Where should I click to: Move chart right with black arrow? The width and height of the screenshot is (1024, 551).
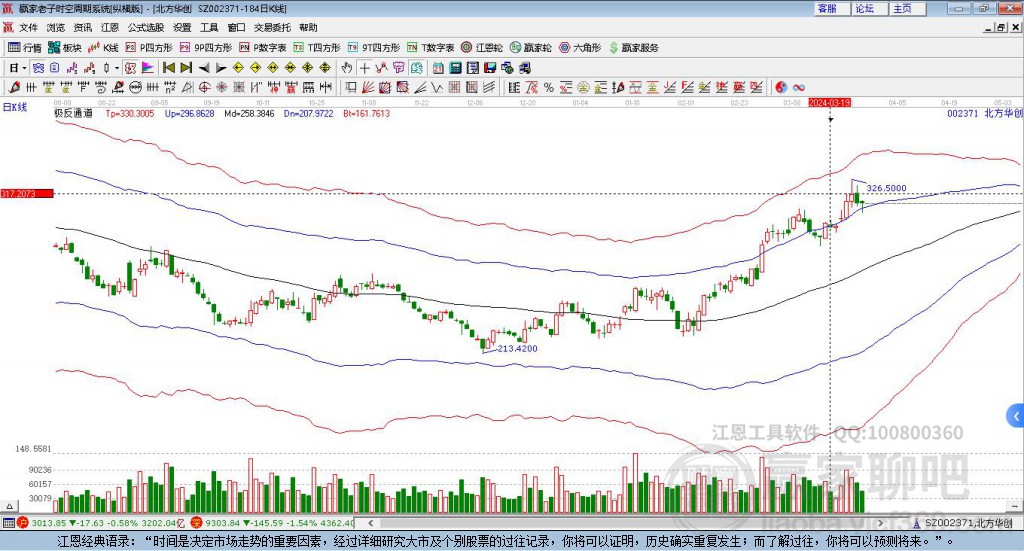pos(221,68)
